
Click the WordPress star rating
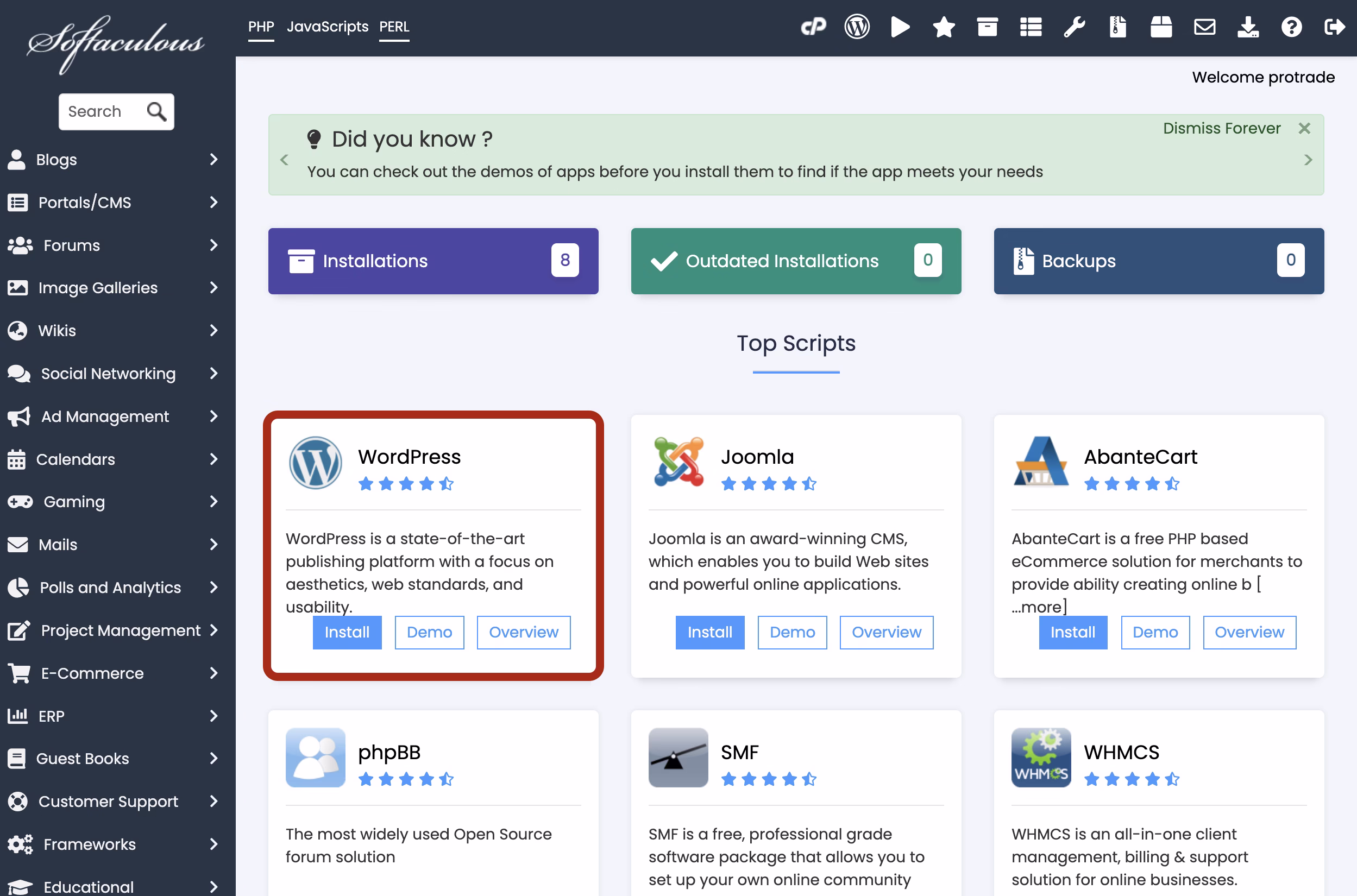point(406,484)
